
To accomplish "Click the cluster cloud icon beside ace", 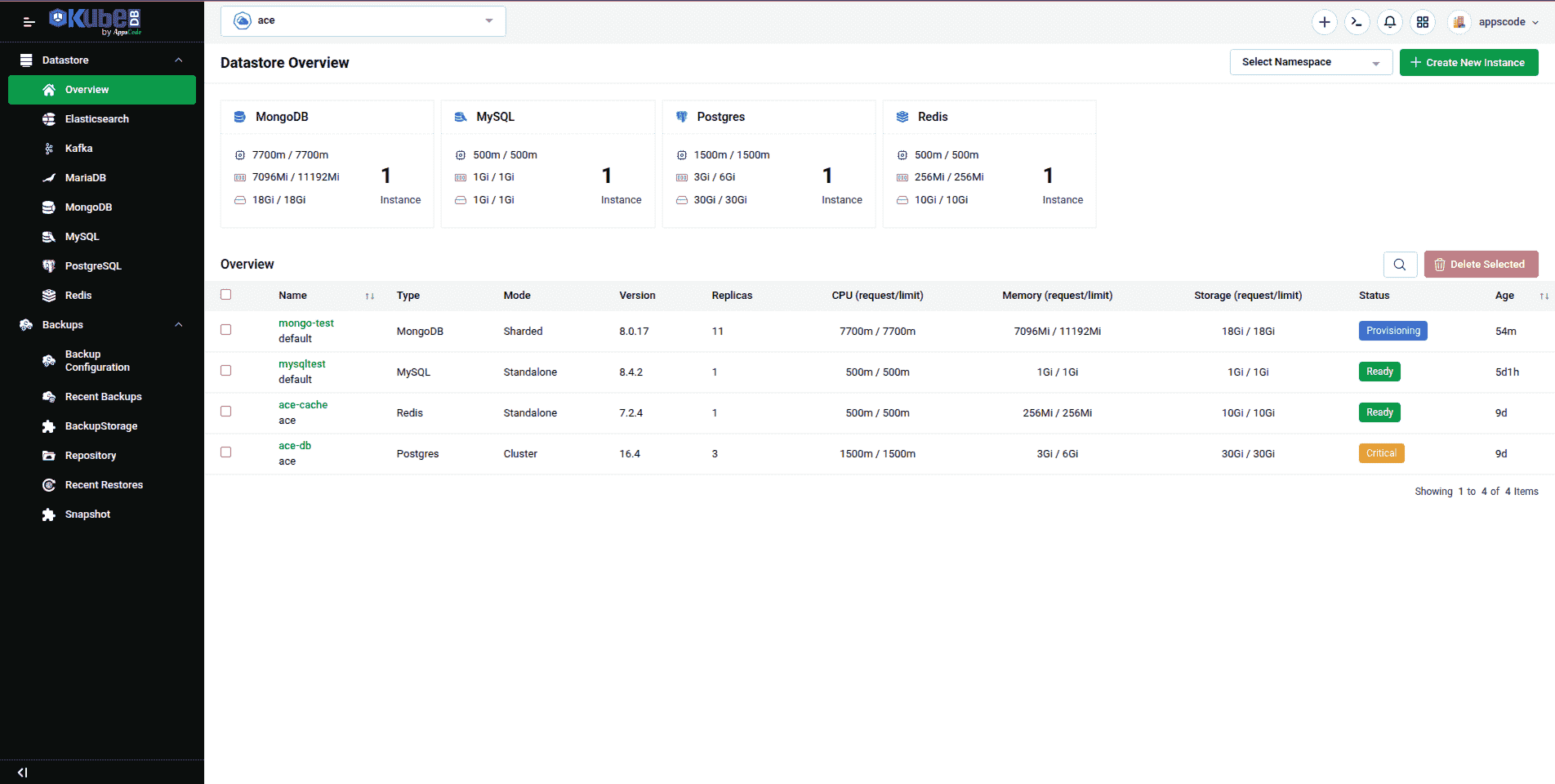I will click(x=243, y=21).
